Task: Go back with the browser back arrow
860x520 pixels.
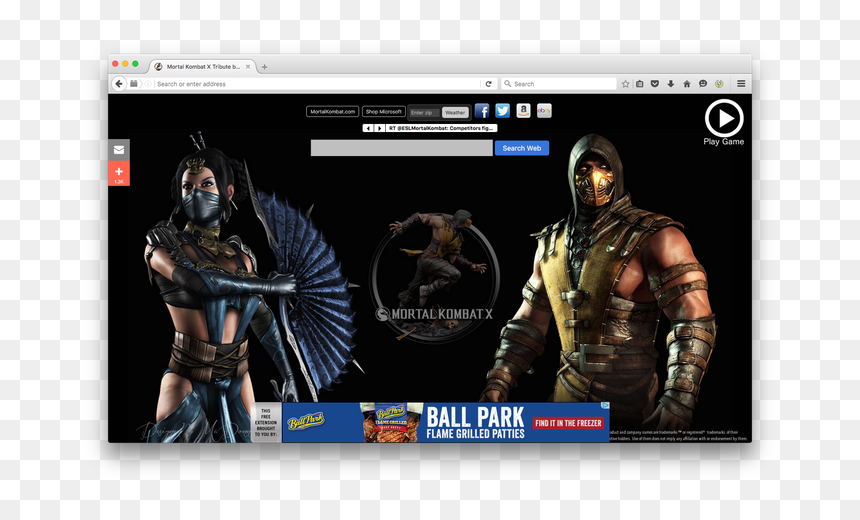Action: 119,84
